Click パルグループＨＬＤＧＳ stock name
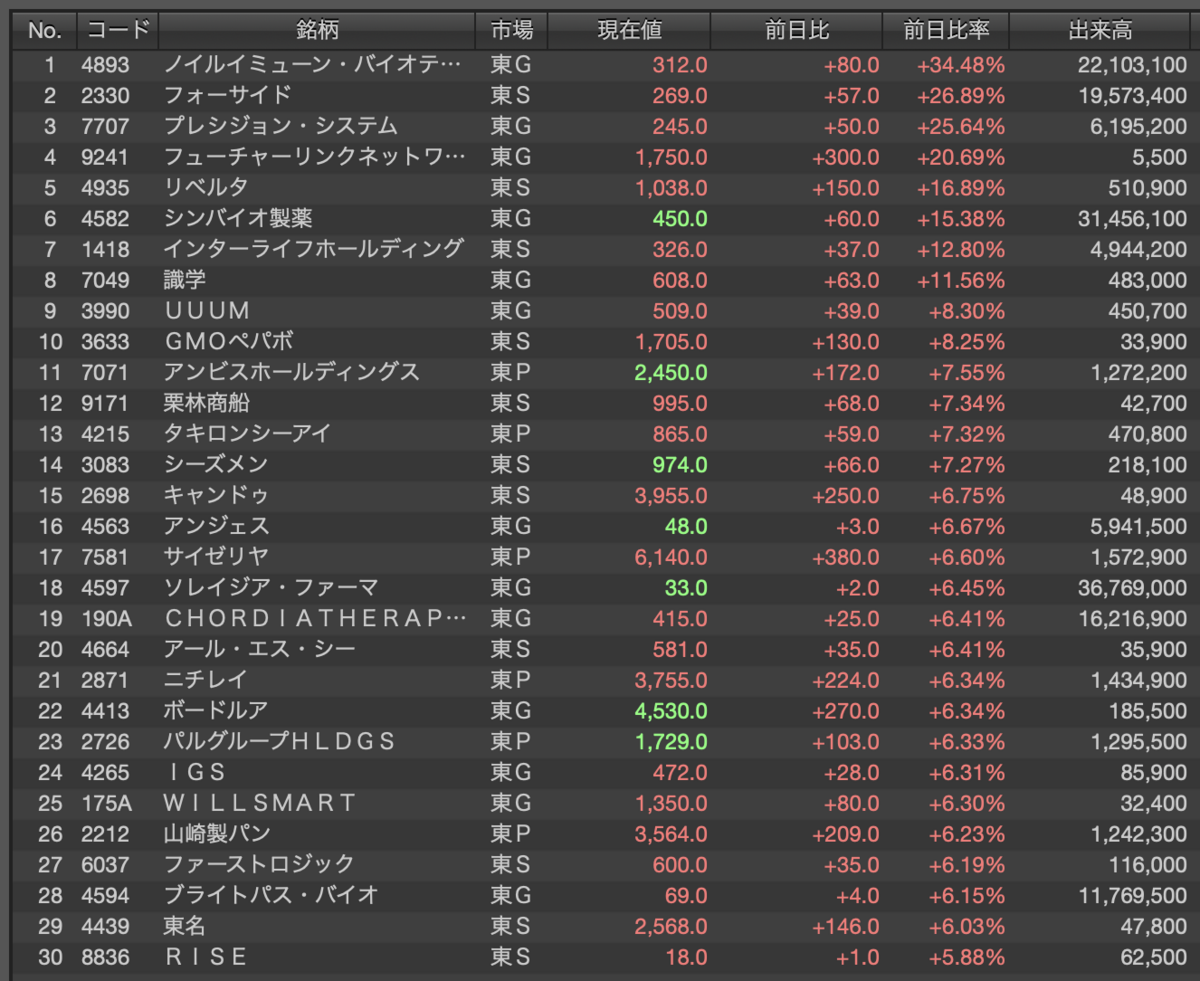Viewport: 1200px width, 981px height. click(x=280, y=741)
